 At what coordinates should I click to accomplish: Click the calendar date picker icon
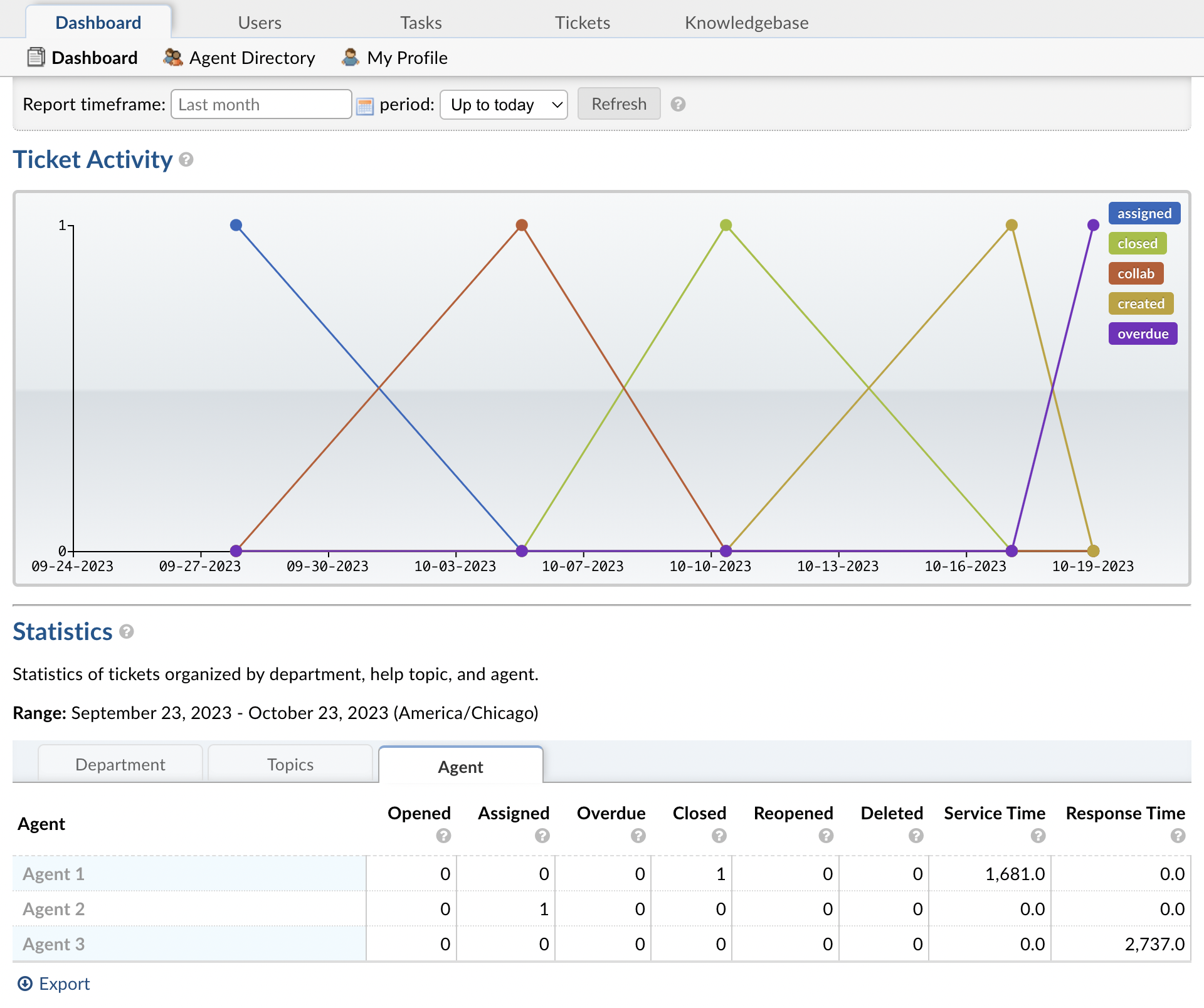tap(364, 105)
